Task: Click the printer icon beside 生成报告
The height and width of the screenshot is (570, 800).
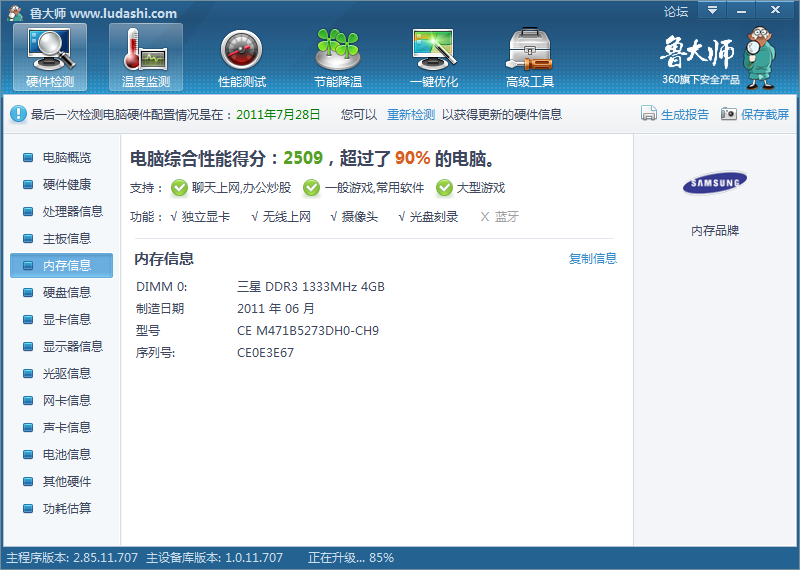Action: point(648,113)
